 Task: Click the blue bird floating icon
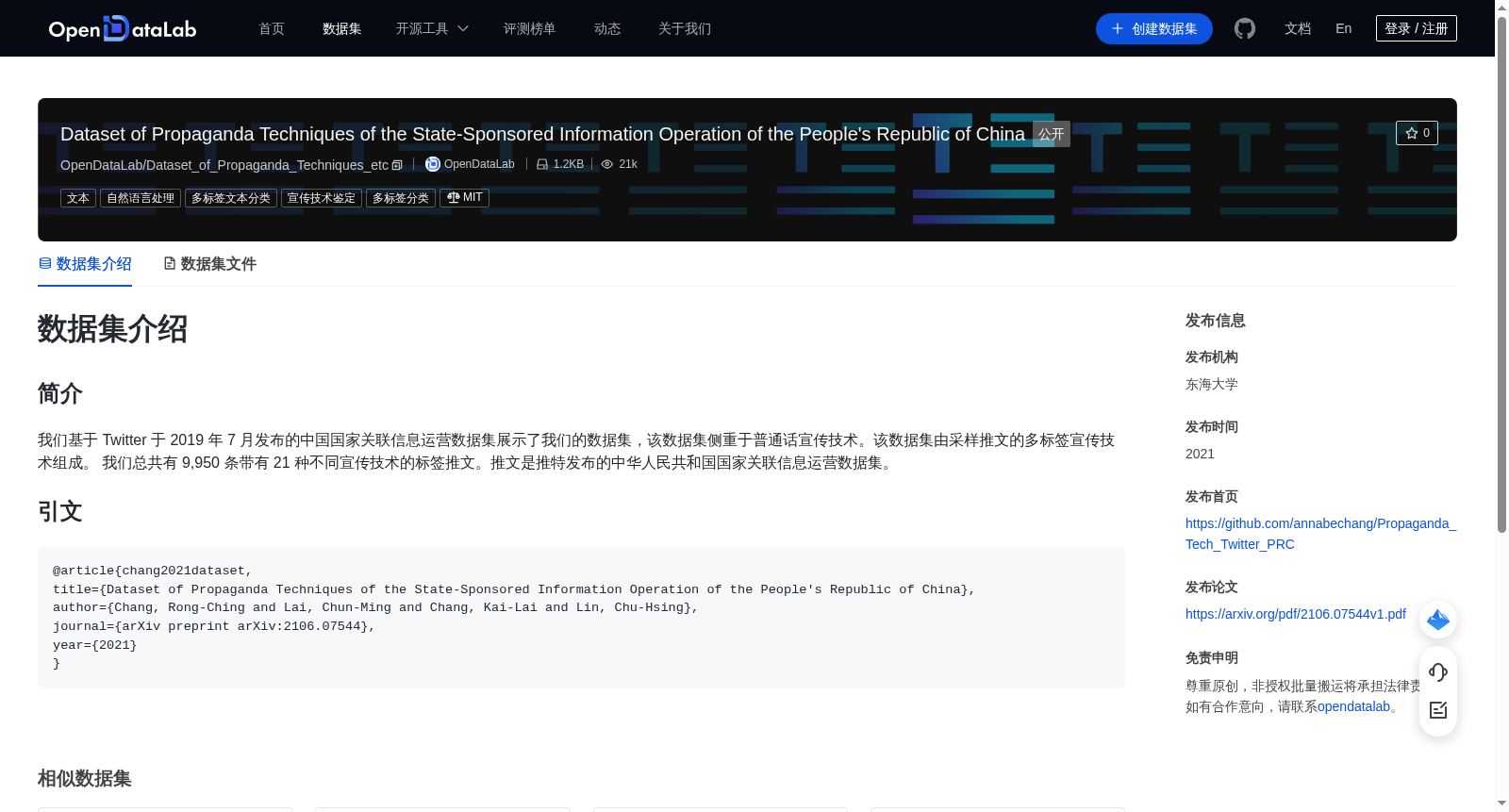pos(1438,620)
